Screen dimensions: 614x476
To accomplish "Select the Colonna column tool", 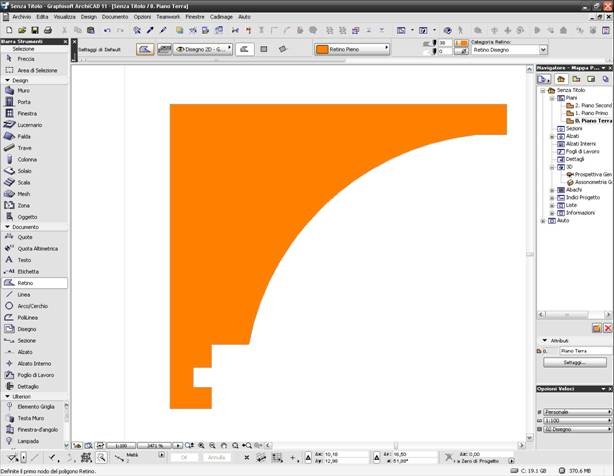I will 27,159.
